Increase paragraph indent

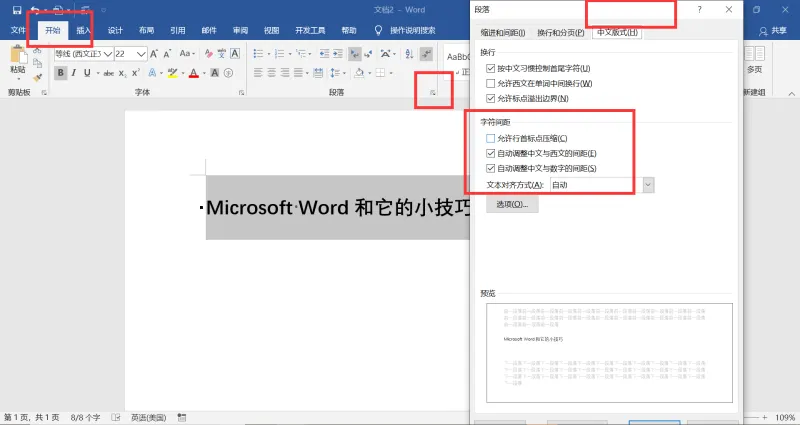click(338, 54)
